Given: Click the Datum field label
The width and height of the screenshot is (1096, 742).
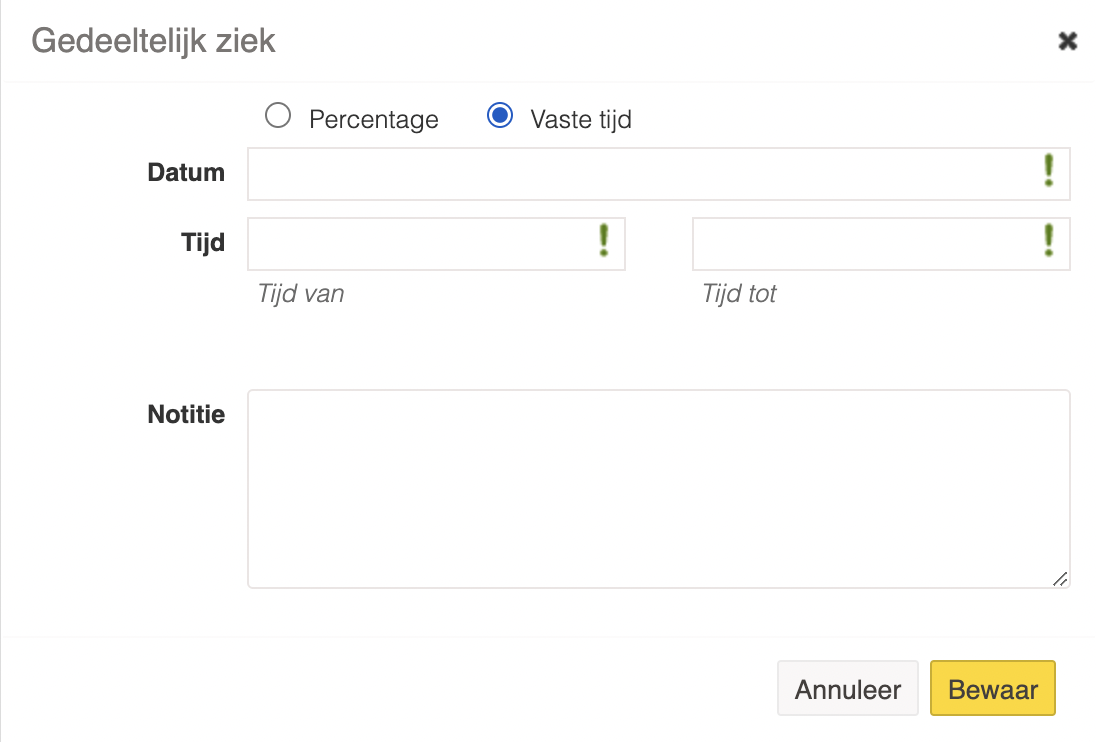Looking at the screenshot, I should [x=186, y=173].
